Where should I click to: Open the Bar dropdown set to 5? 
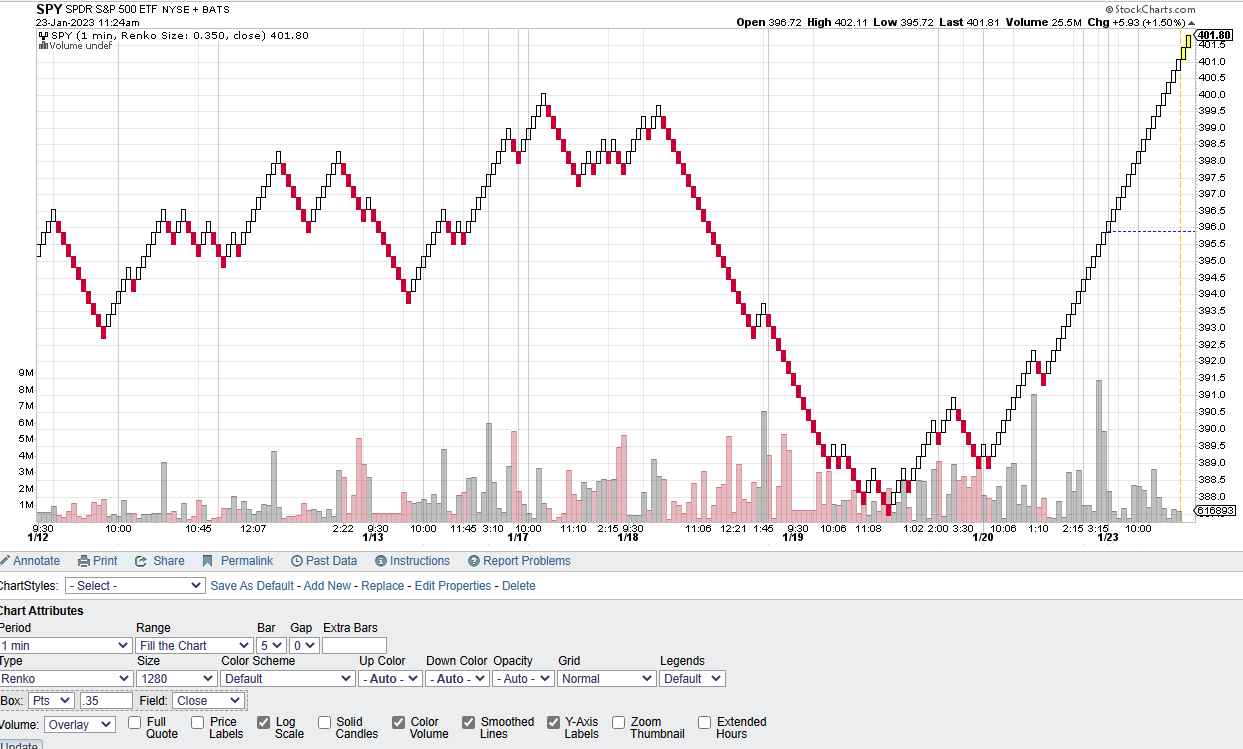click(271, 646)
